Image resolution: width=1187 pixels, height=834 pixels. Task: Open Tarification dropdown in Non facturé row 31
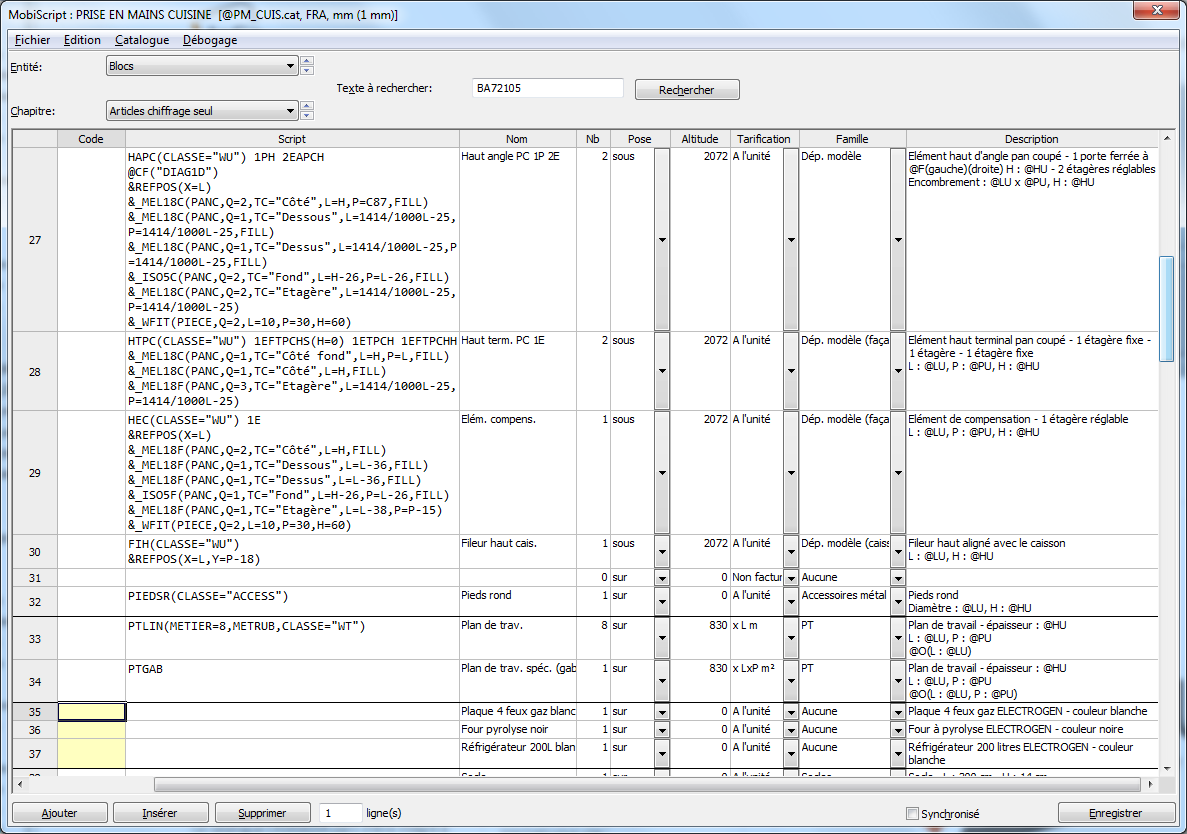[x=791, y=577]
